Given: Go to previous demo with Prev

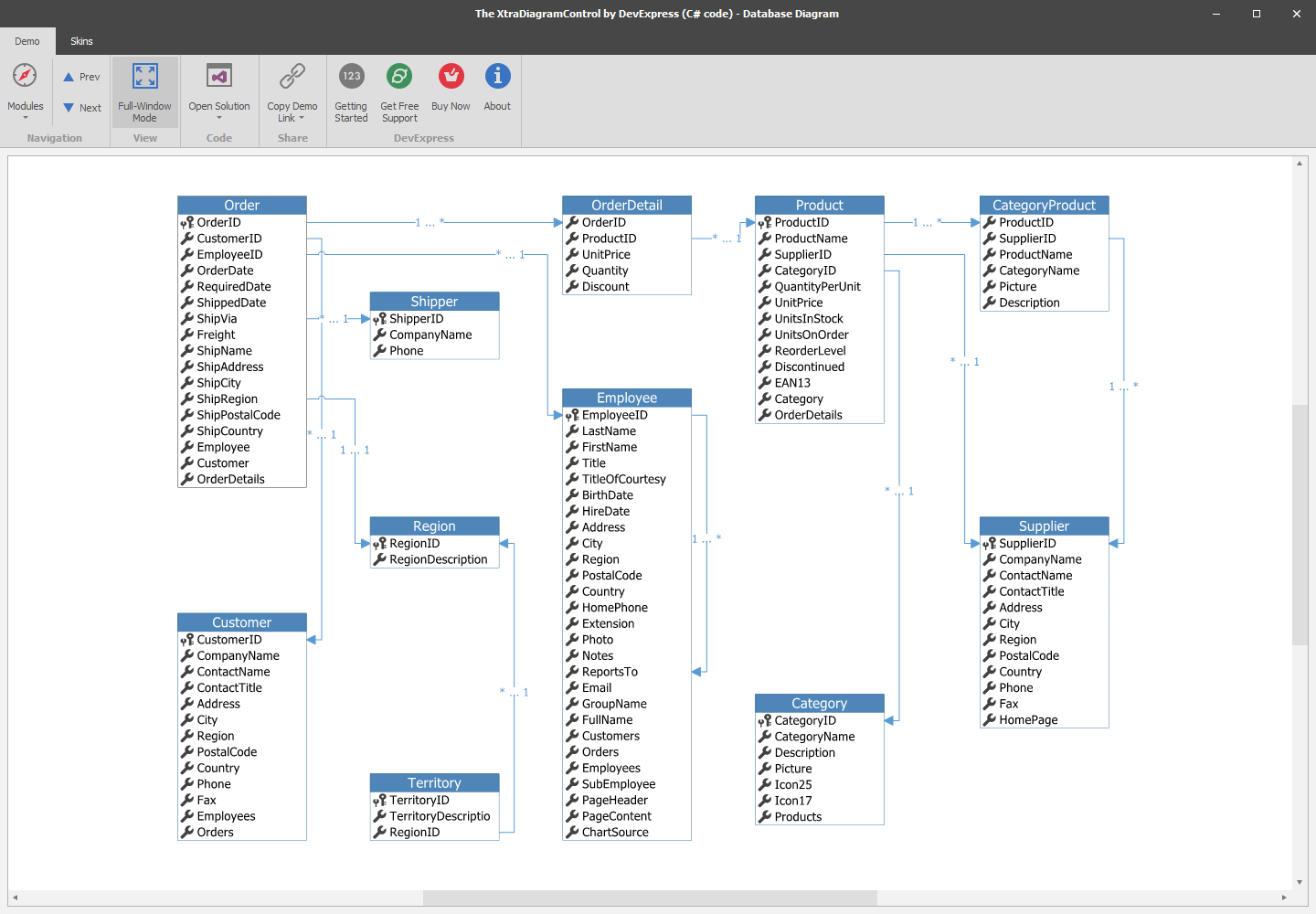Looking at the screenshot, I should tap(82, 77).
